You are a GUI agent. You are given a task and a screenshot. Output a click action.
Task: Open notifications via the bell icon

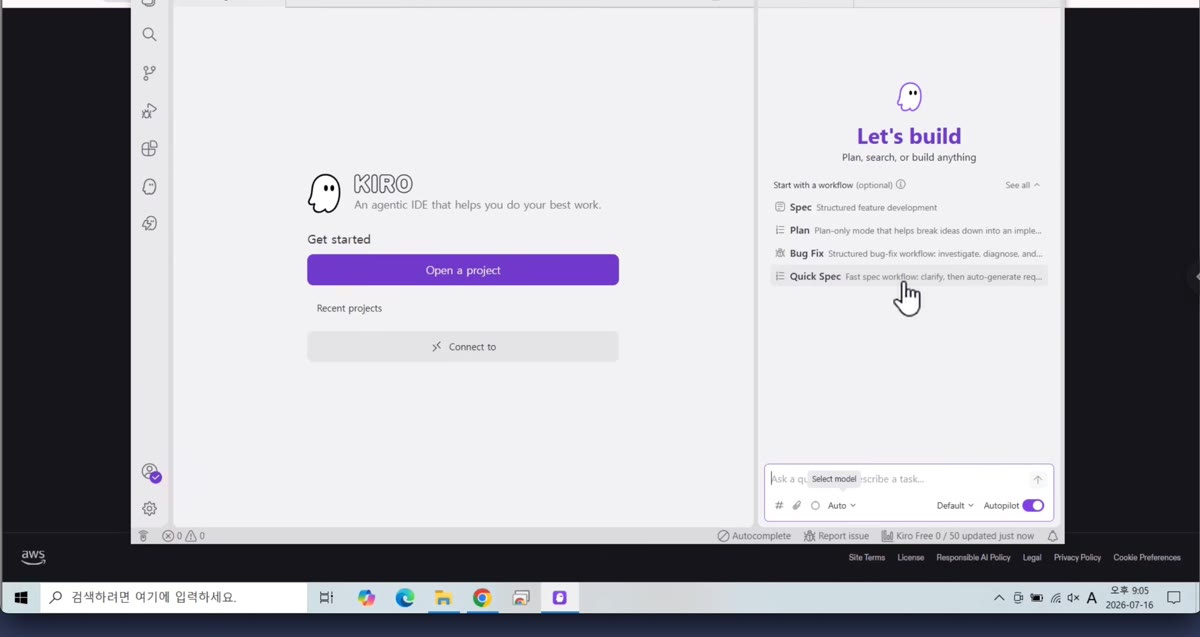tap(1052, 536)
